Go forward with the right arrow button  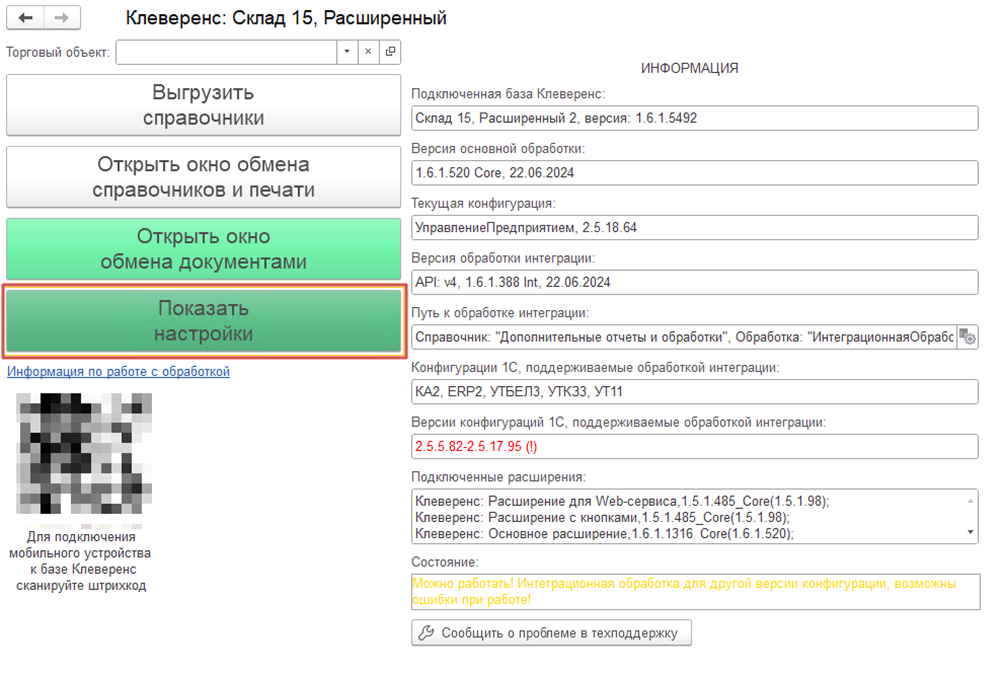(62, 17)
